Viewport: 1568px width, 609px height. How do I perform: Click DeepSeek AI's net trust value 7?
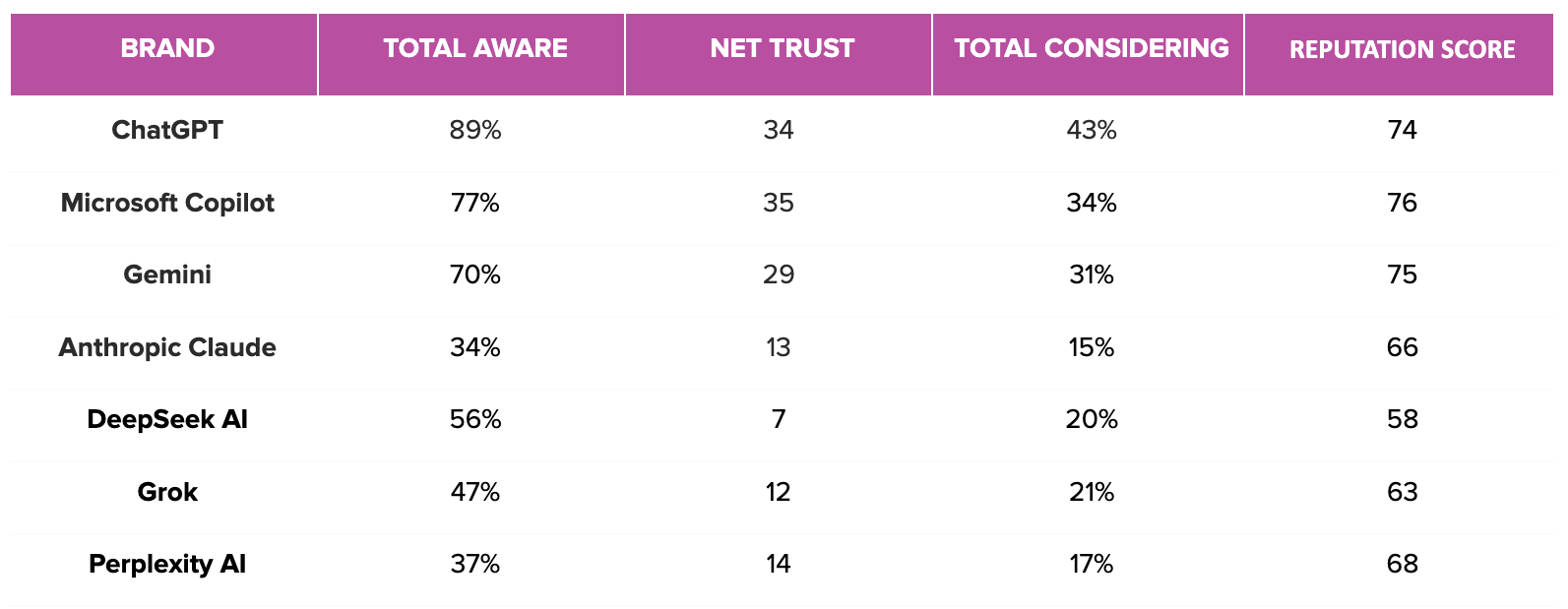779,419
